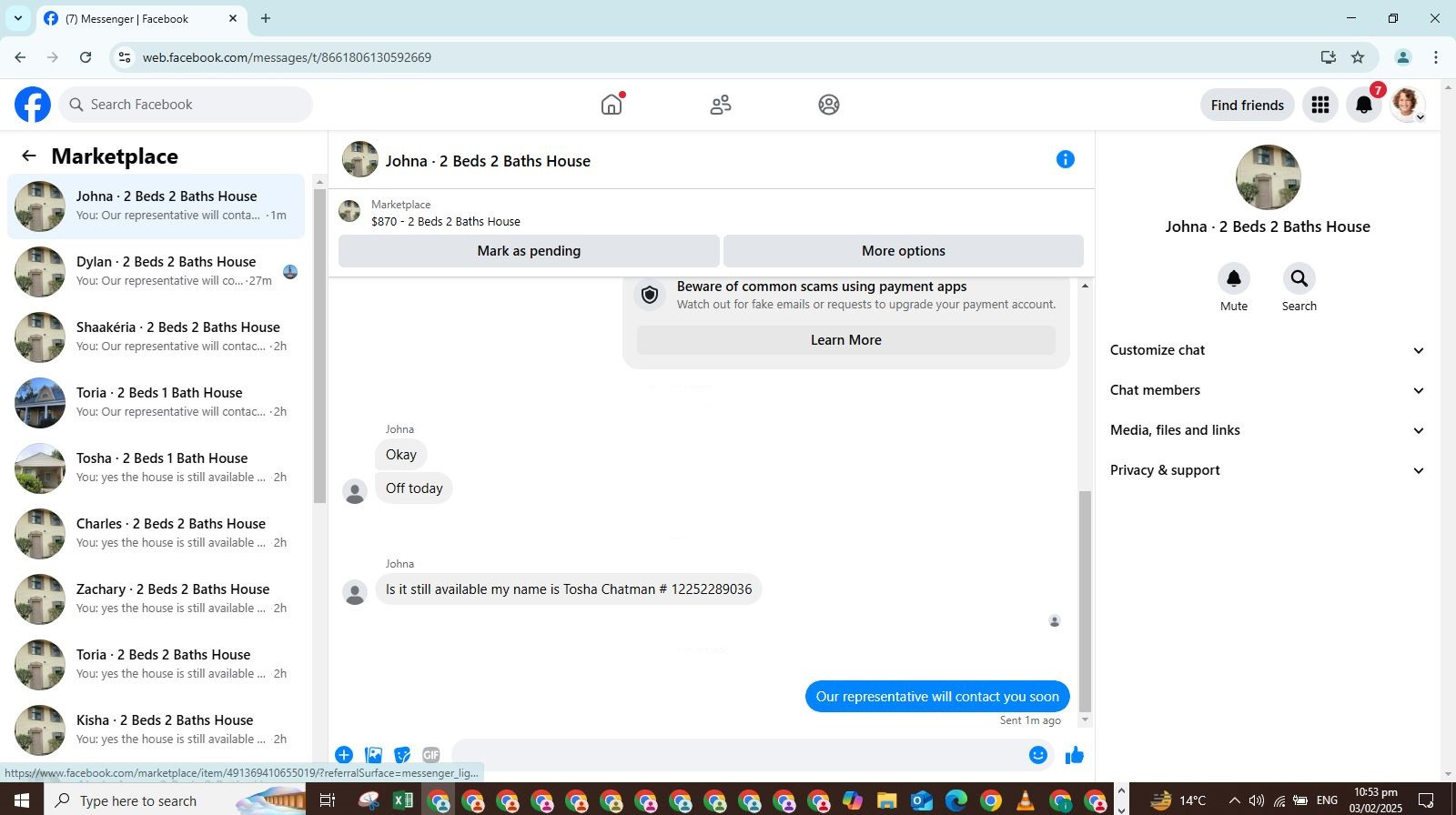Reload the page in the browser
Image resolution: width=1456 pixels, height=815 pixels.
click(x=86, y=57)
